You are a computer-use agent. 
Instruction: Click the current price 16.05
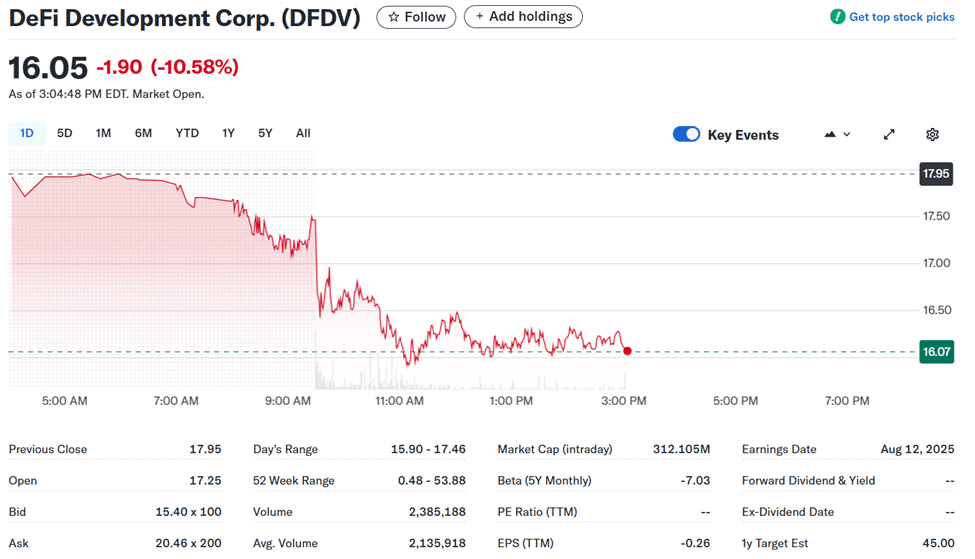tap(49, 68)
